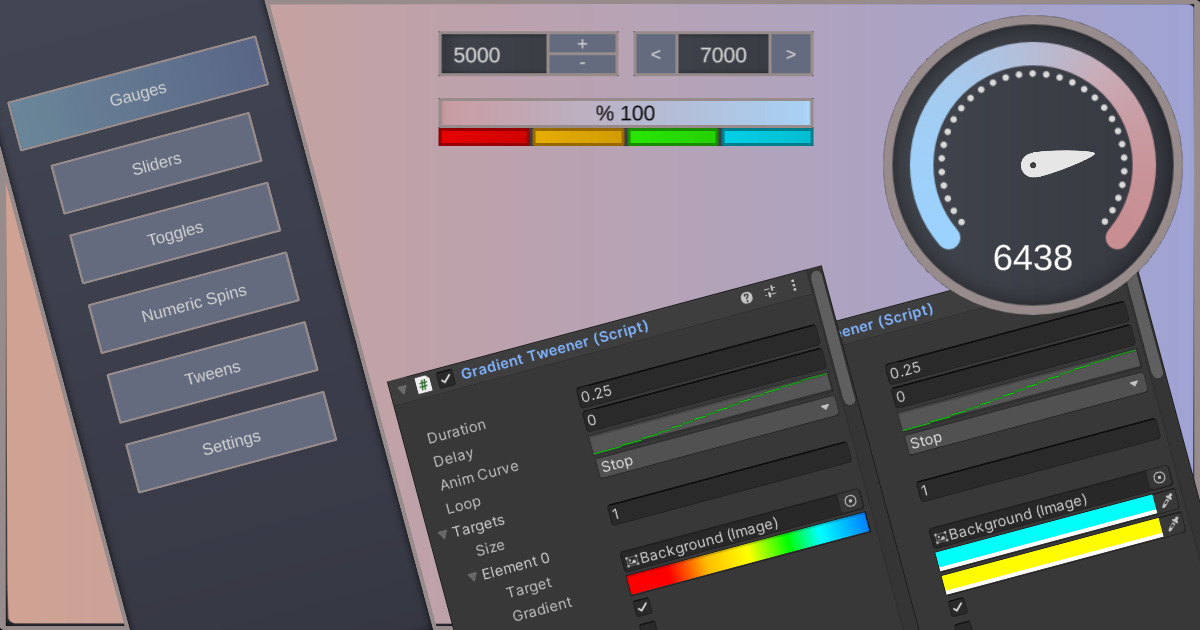Select the eyedropper beside the yellow gradient

coord(1172,524)
